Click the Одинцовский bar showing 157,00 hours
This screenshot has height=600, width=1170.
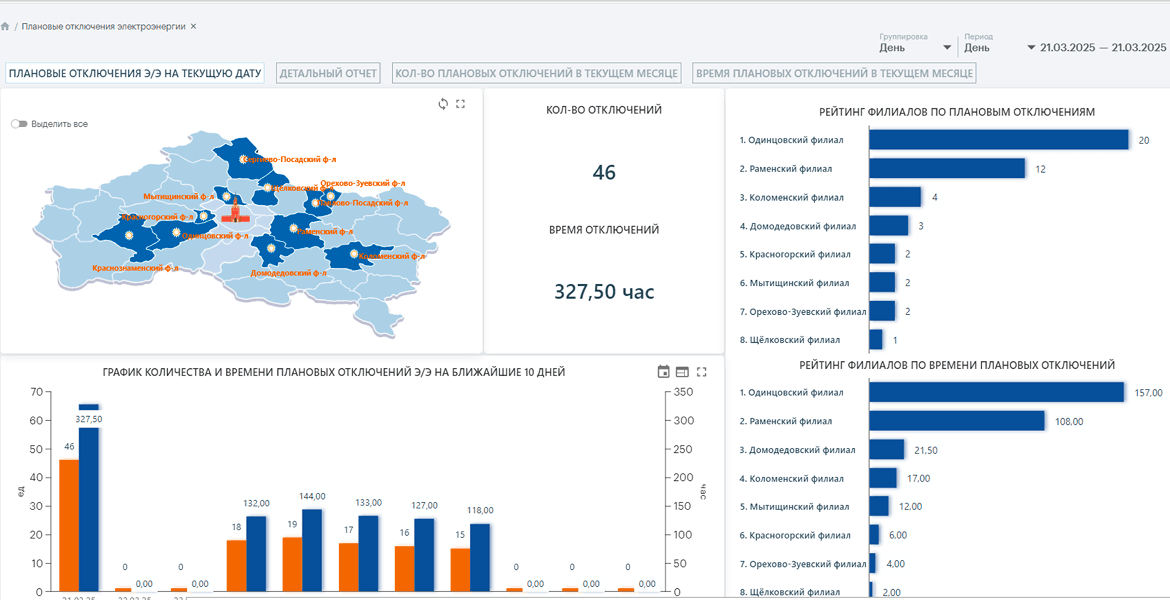997,392
